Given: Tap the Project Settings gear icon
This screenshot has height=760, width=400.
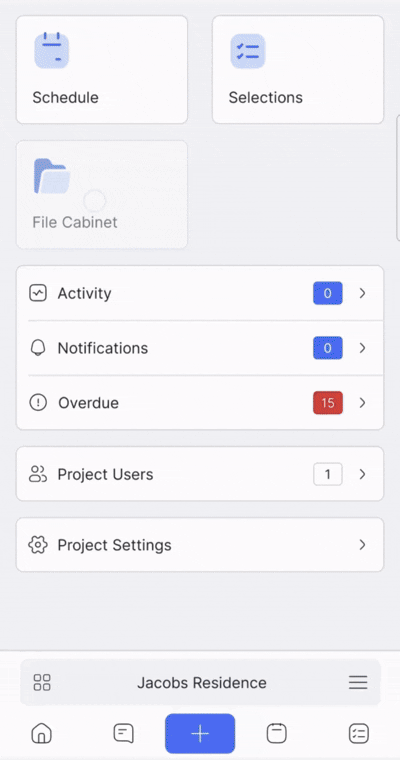Looking at the screenshot, I should point(38,545).
